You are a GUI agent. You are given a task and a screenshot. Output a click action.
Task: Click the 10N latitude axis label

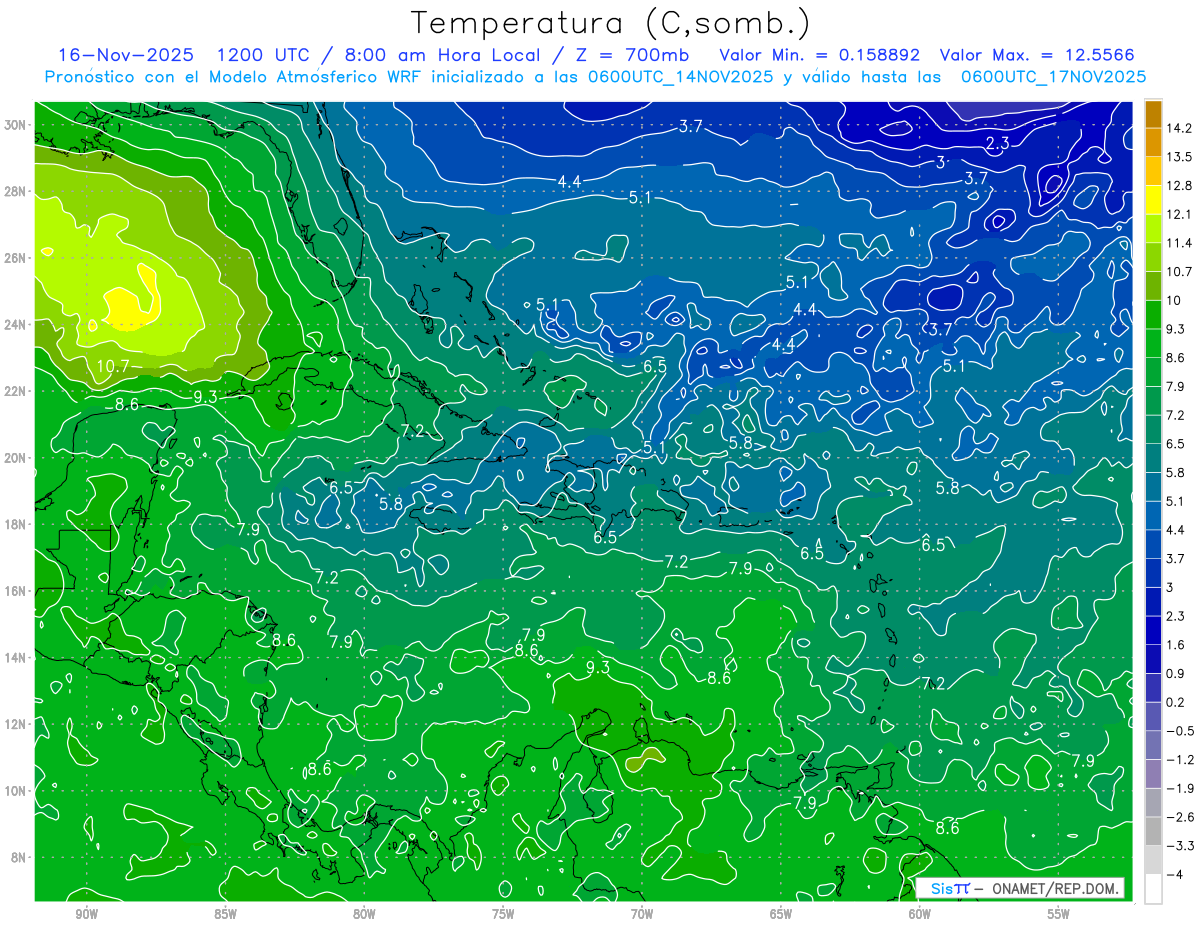click(x=15, y=791)
